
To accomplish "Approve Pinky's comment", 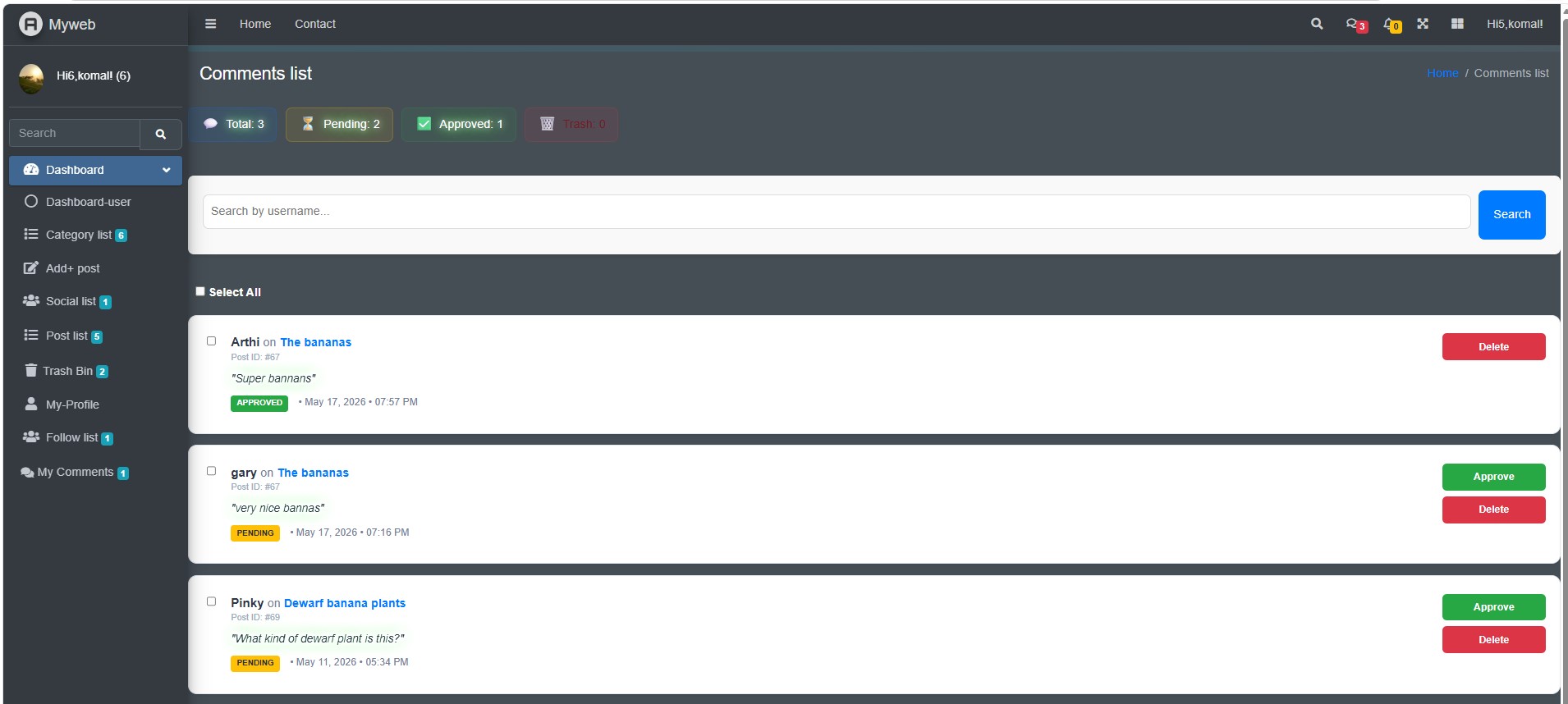I will [1493, 607].
